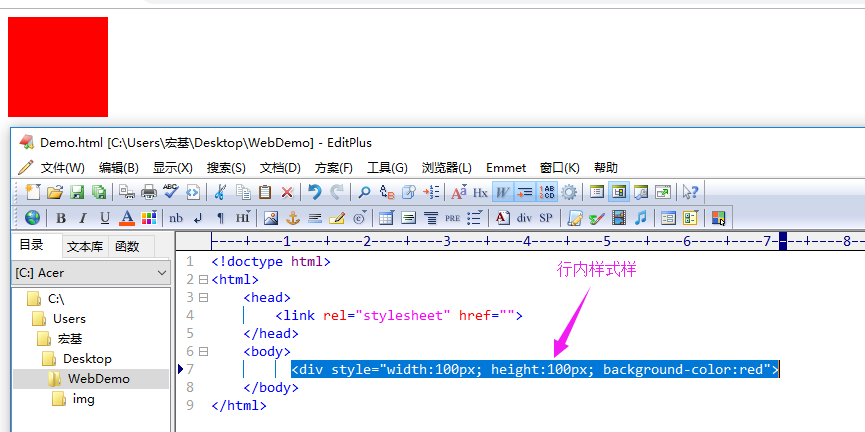865x432 pixels.
Task: Delete selection with the red X icon
Action: pyautogui.click(x=287, y=192)
